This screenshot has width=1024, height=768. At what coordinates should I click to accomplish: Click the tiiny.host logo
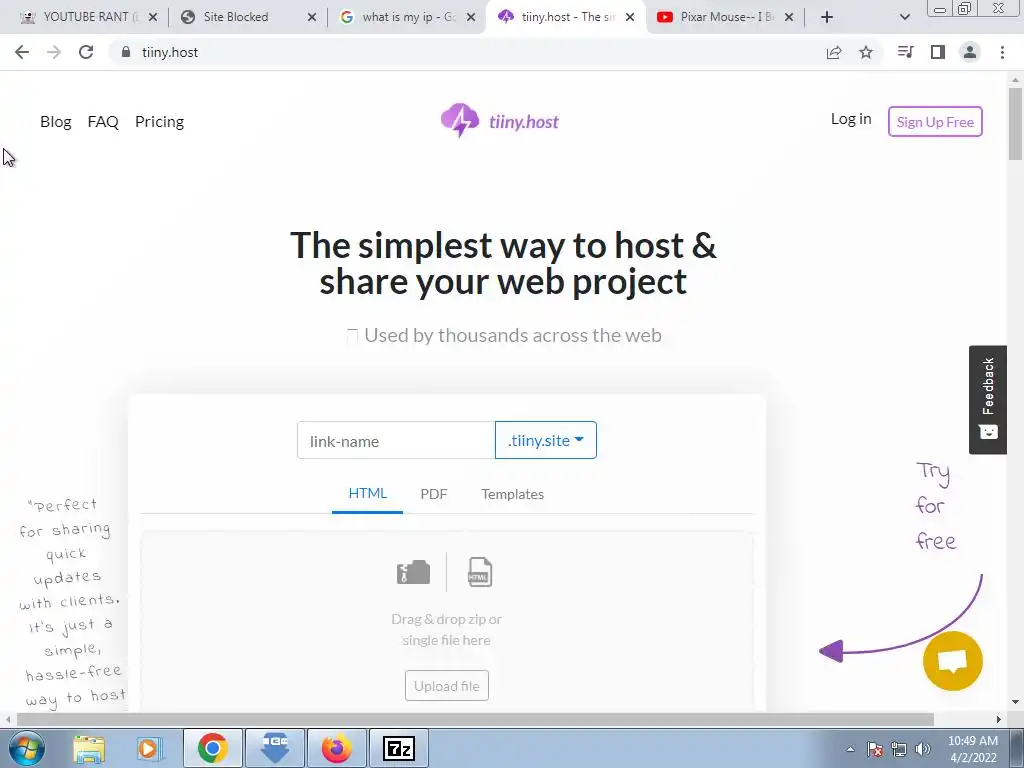500,121
